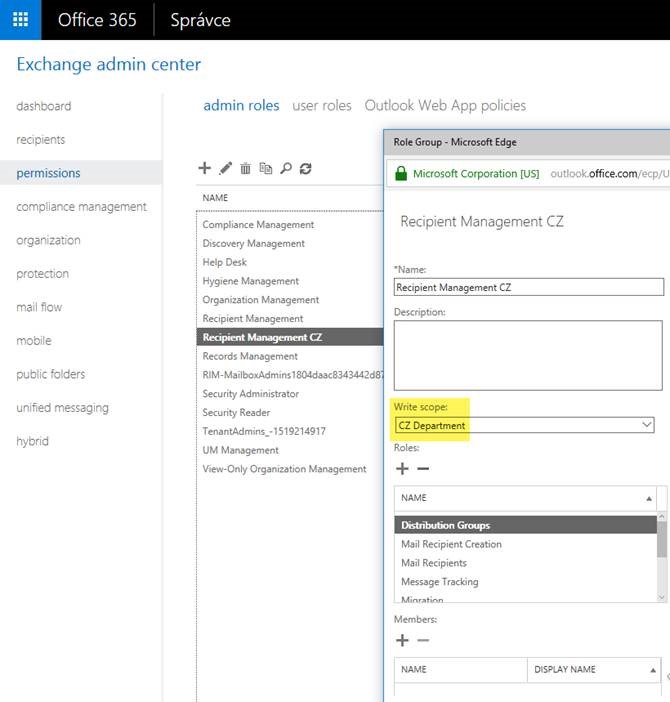
Task: Switch to the admin roles tab
Action: [241, 105]
